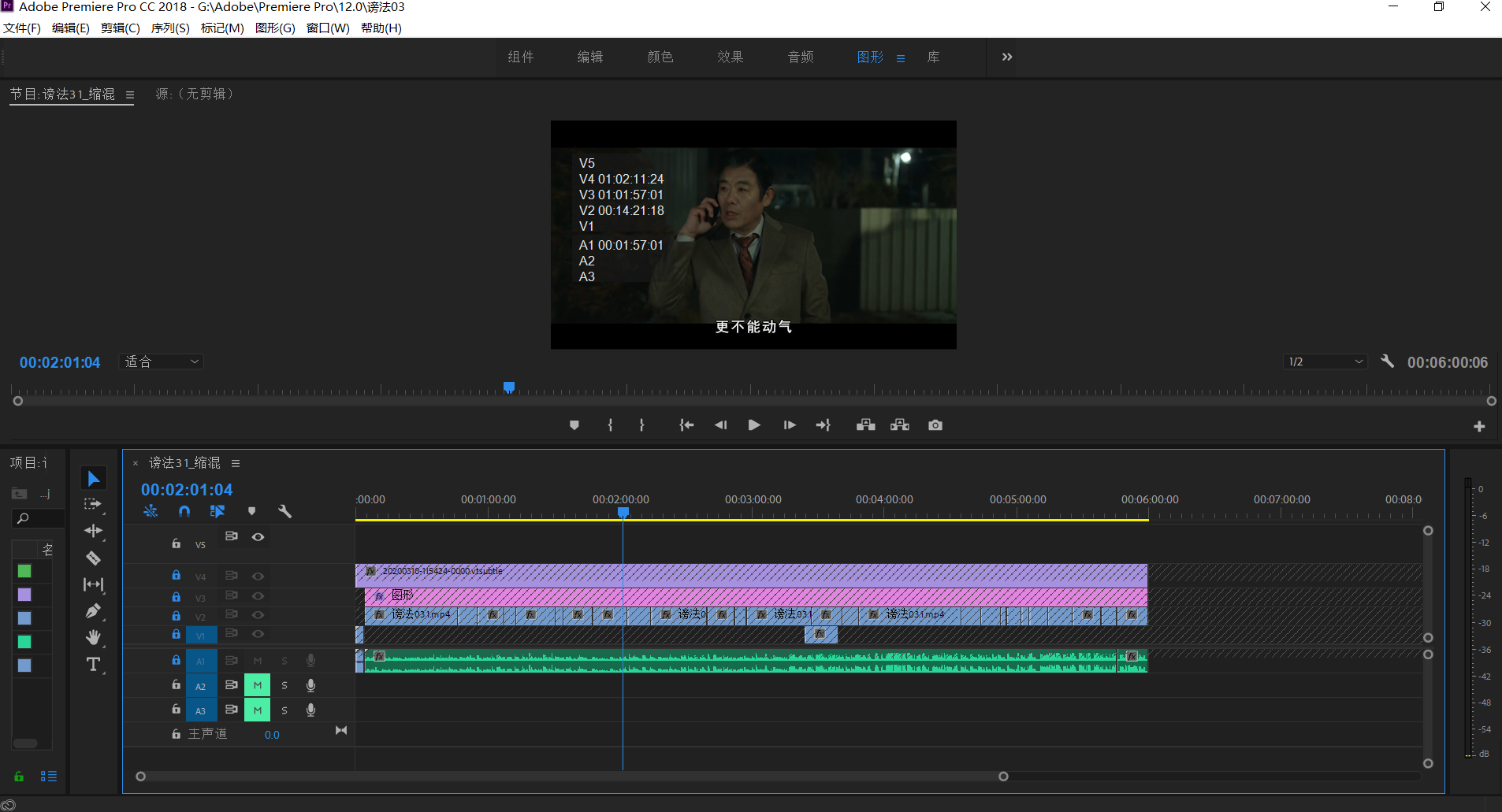Open the zoom level 适合 dropdown
Viewport: 1502px width, 812px height.
162,362
